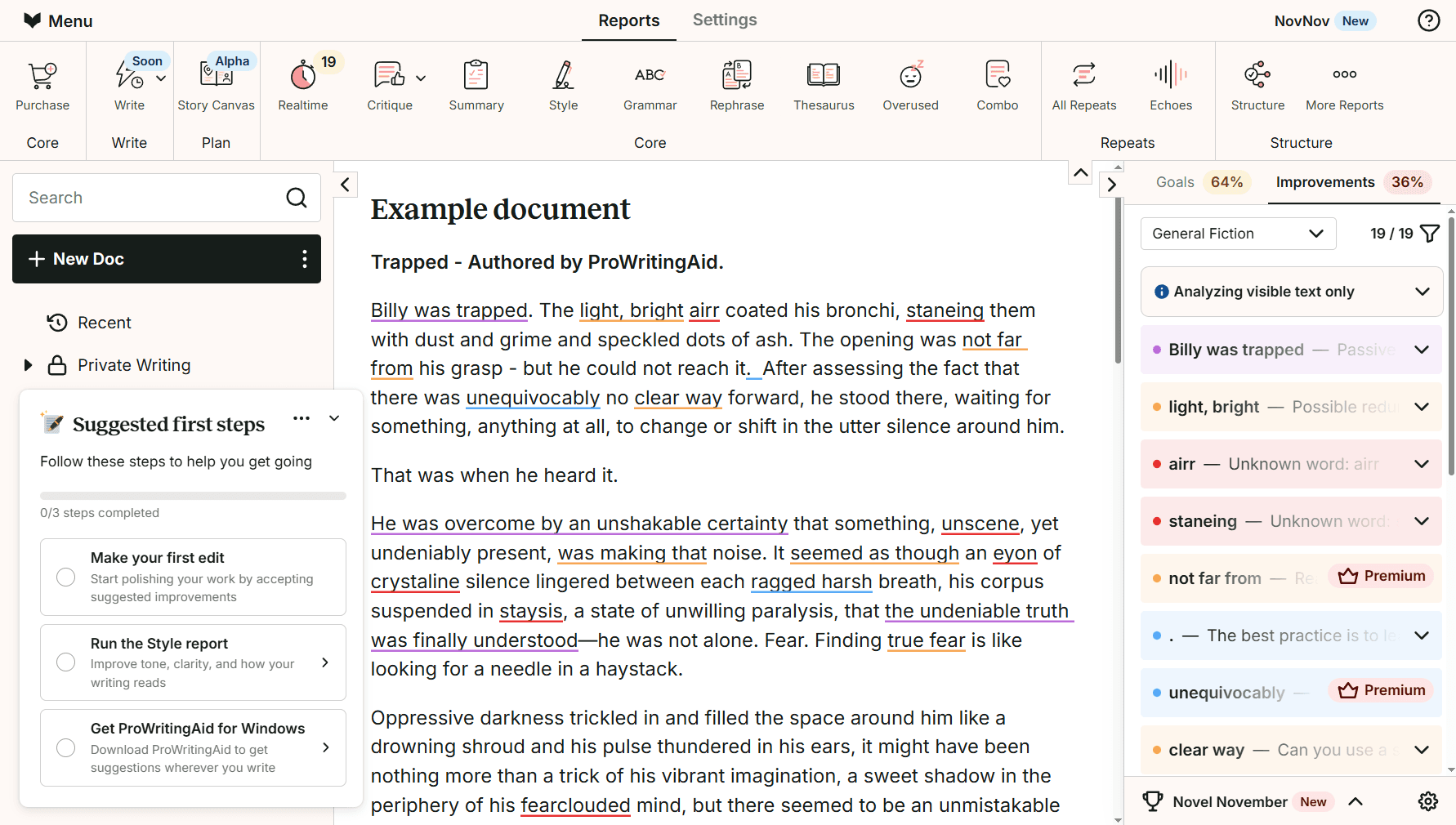Click the suggestions panel scrollbar
This screenshot has width=1456, height=825.
[1451, 346]
